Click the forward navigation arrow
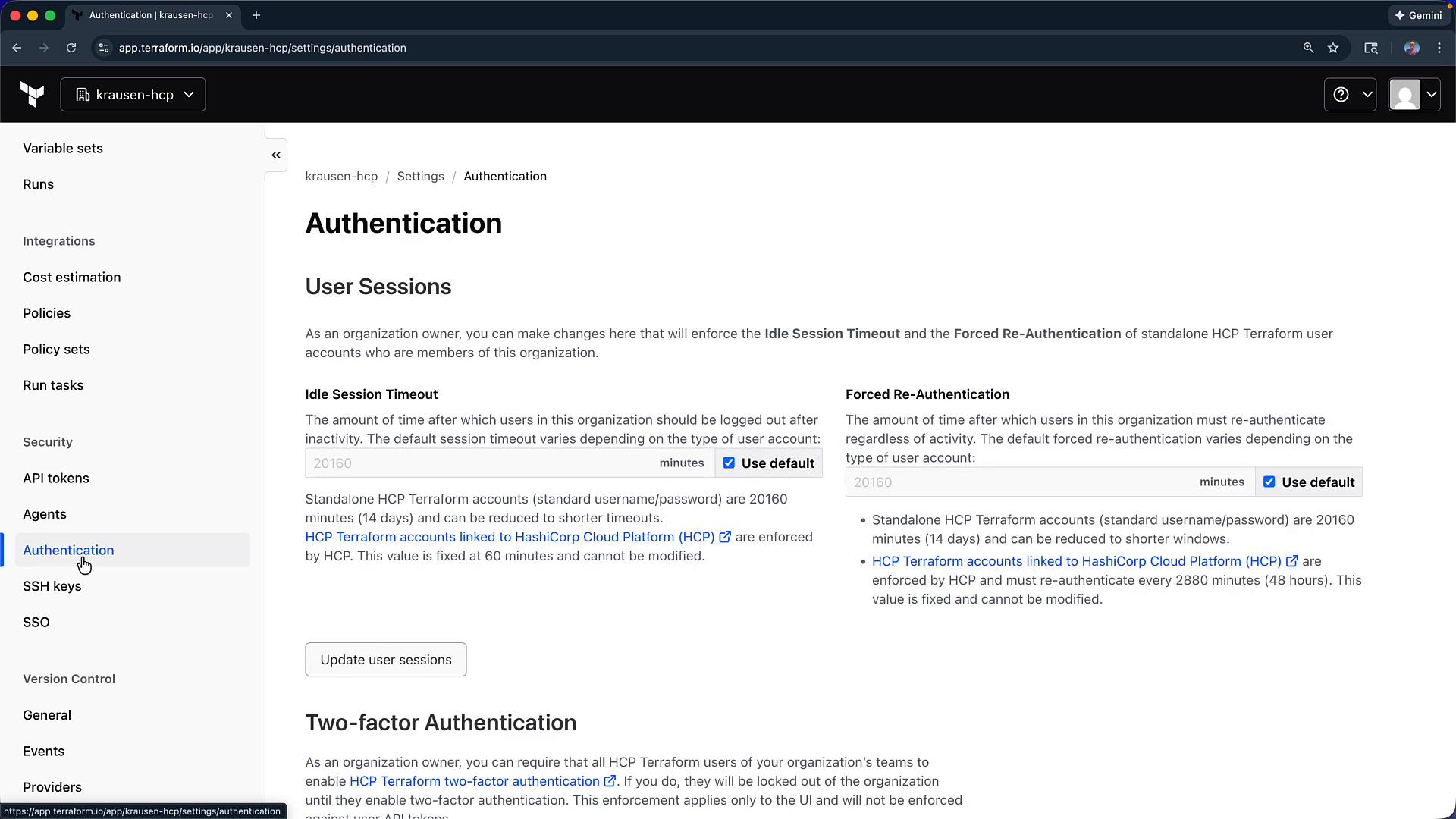The height and width of the screenshot is (819, 1456). pyautogui.click(x=44, y=48)
